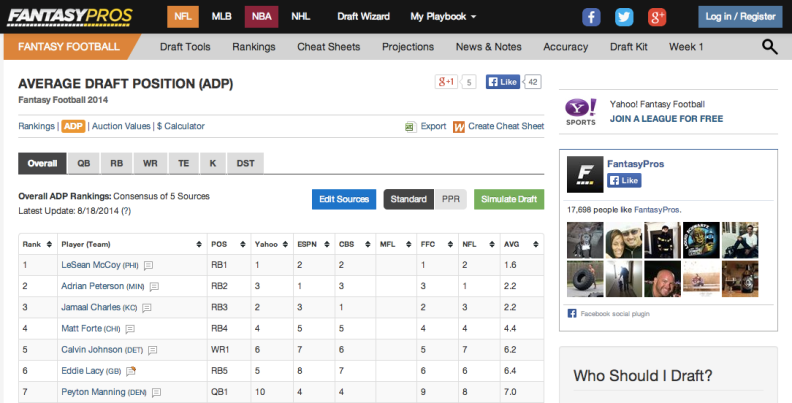Switch to PPR scoring
This screenshot has width=792, height=403.
pos(451,199)
